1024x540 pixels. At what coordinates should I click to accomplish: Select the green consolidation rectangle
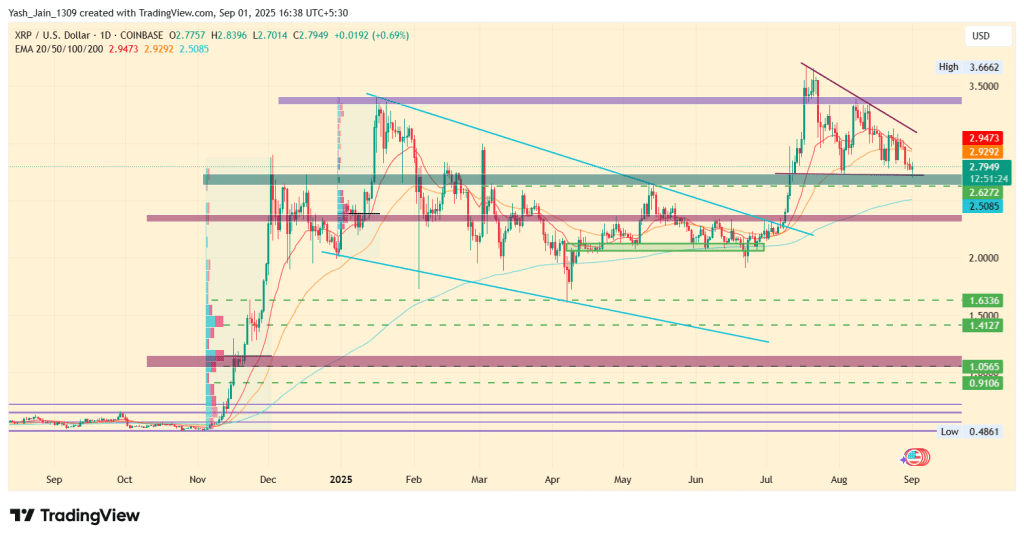point(665,246)
